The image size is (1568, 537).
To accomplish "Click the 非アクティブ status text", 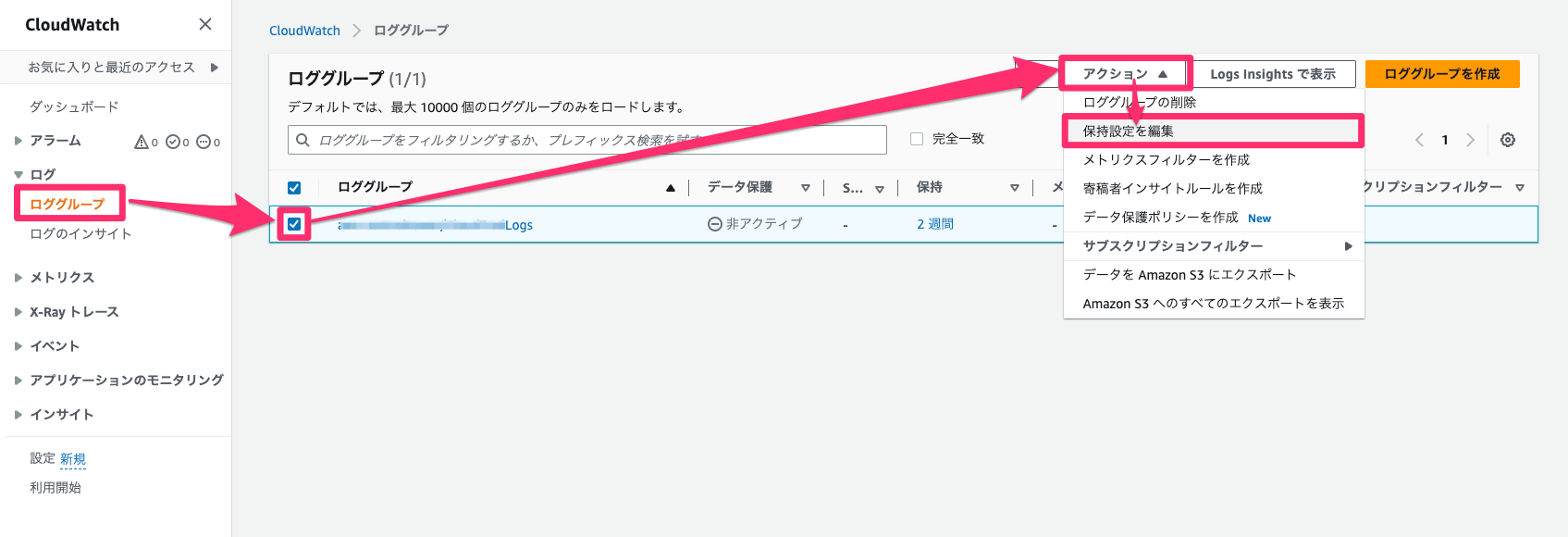I will (x=764, y=224).
